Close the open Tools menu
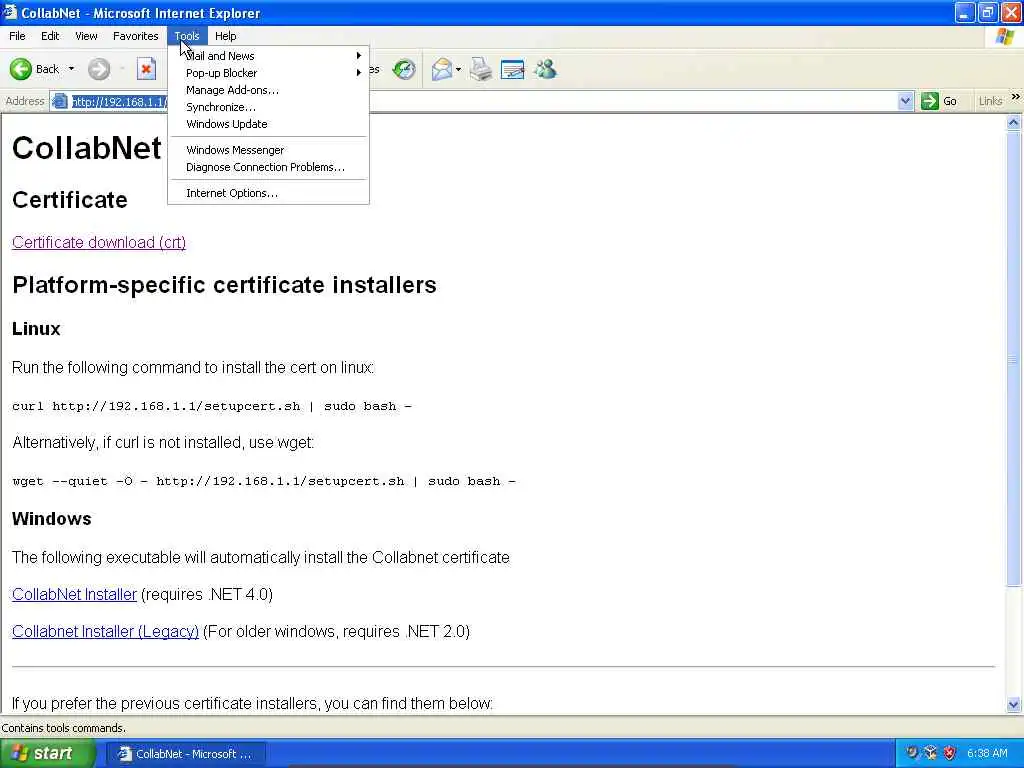The height and width of the screenshot is (768, 1024). pos(187,36)
